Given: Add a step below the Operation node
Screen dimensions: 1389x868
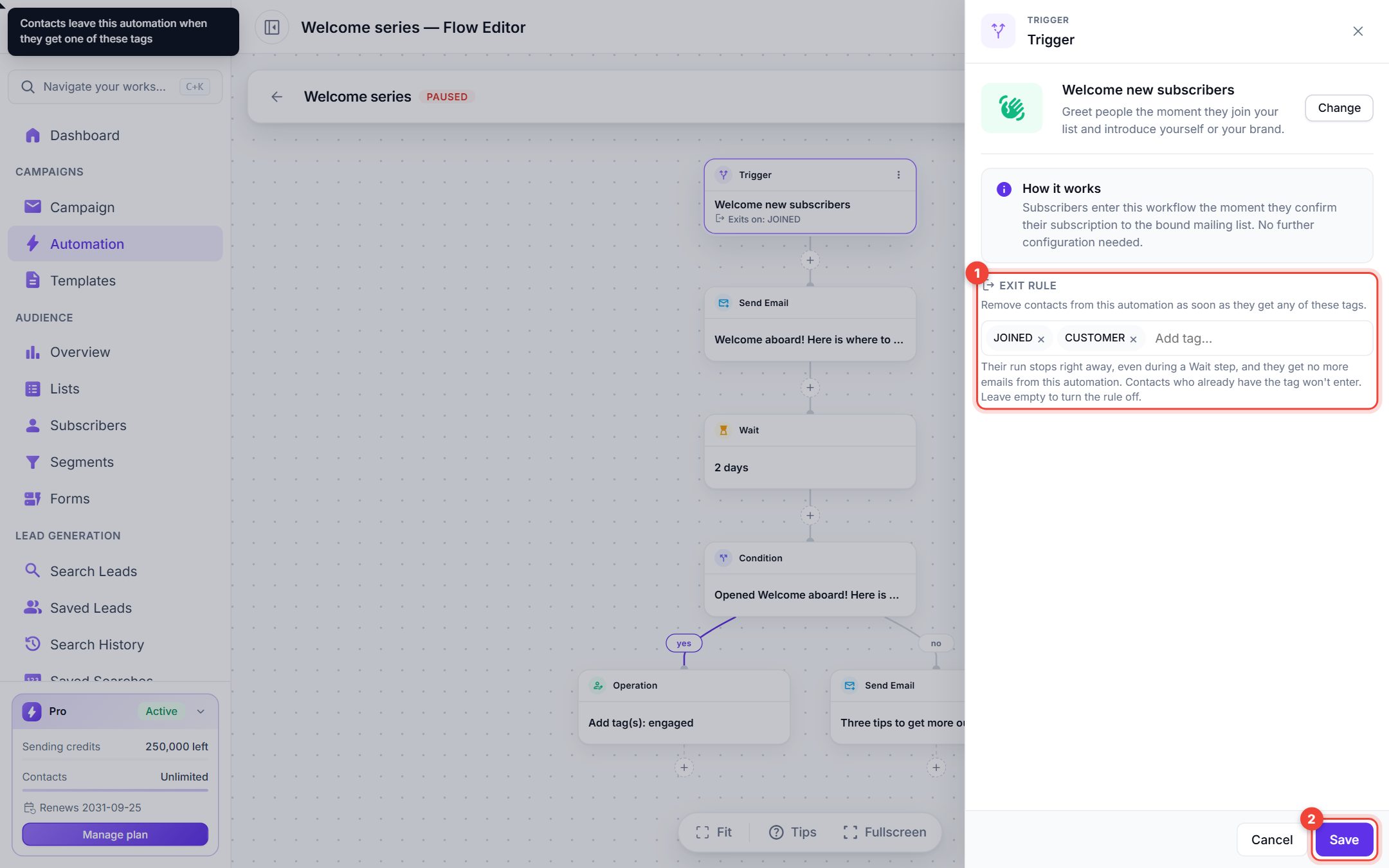Looking at the screenshot, I should pyautogui.click(x=684, y=767).
